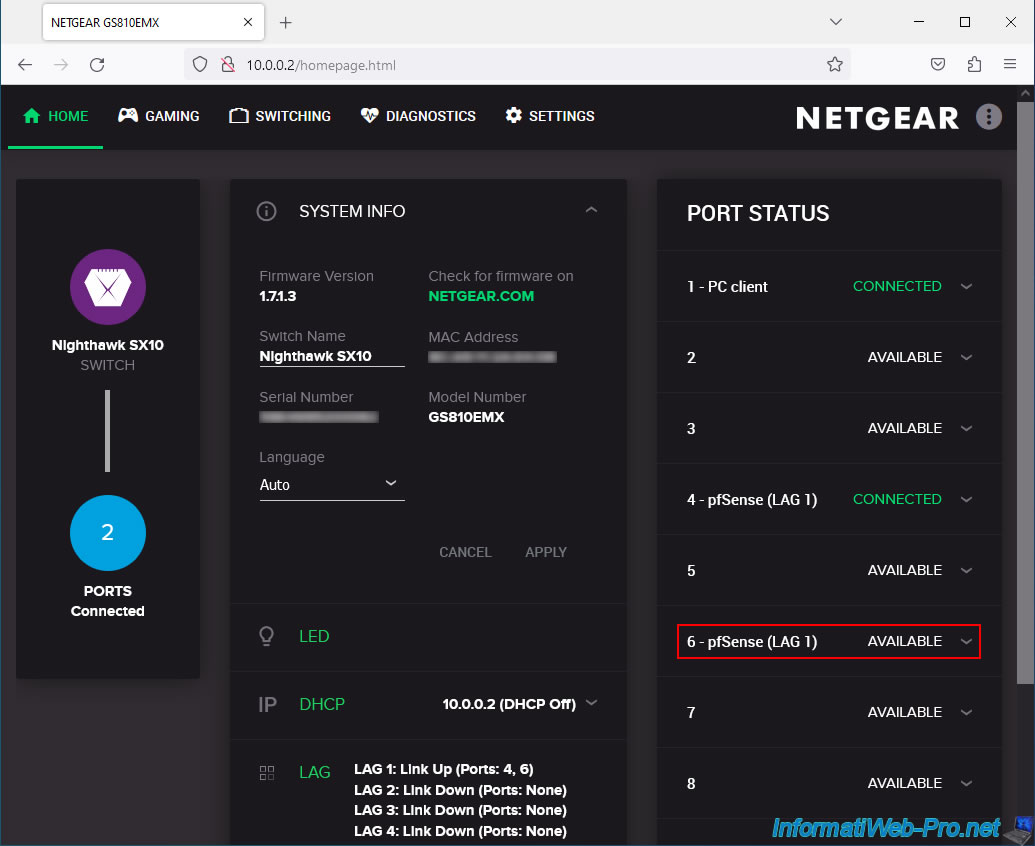Open the Settings tab
The image size is (1035, 846).
pyautogui.click(x=550, y=116)
